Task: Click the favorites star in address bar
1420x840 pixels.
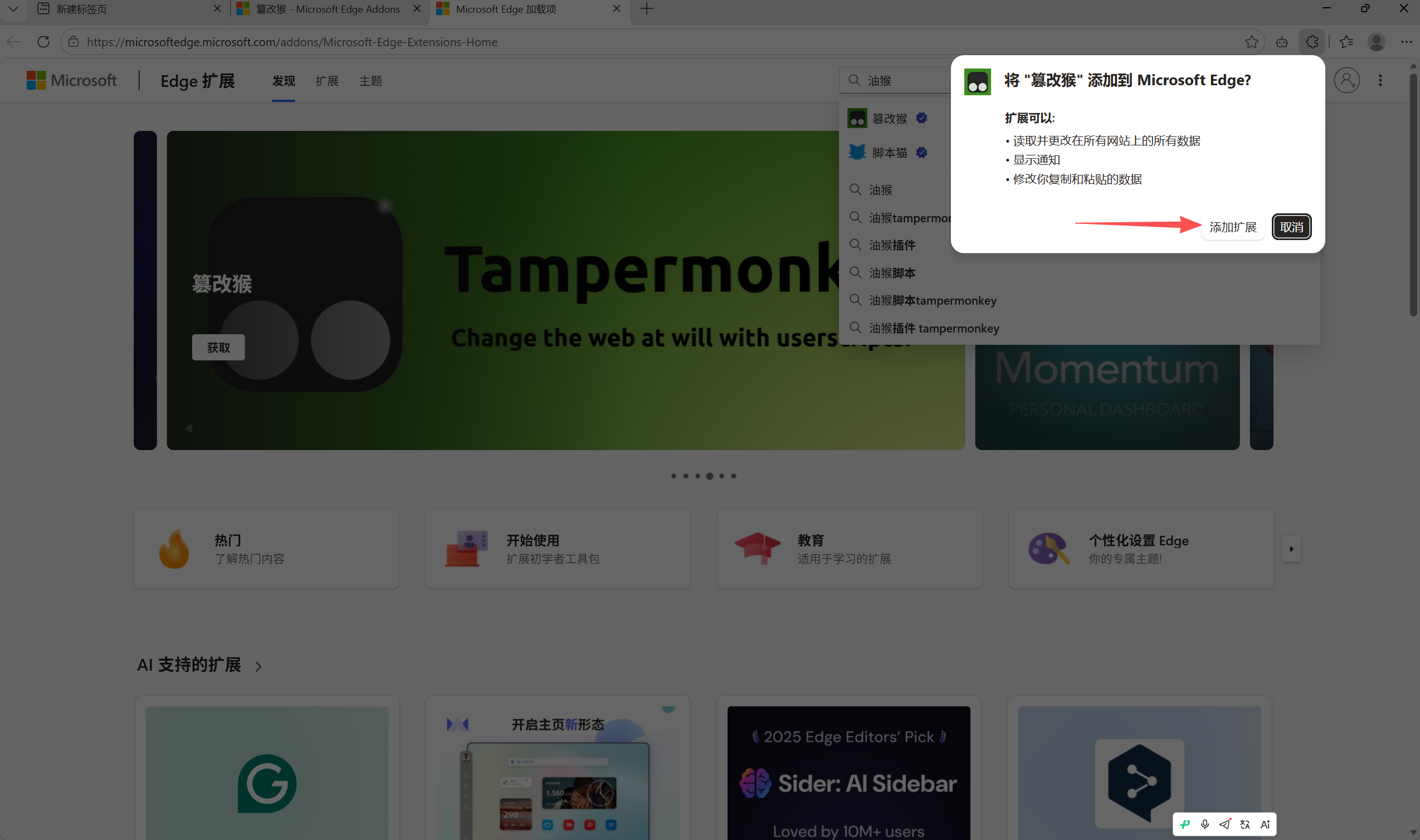Action: tap(1251, 42)
